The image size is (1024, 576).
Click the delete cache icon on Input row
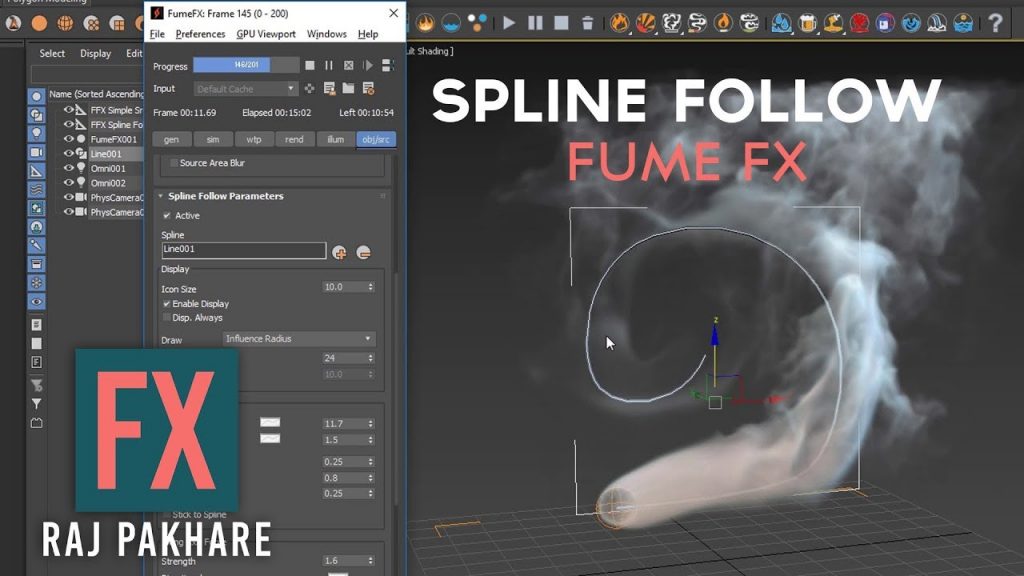[x=368, y=89]
